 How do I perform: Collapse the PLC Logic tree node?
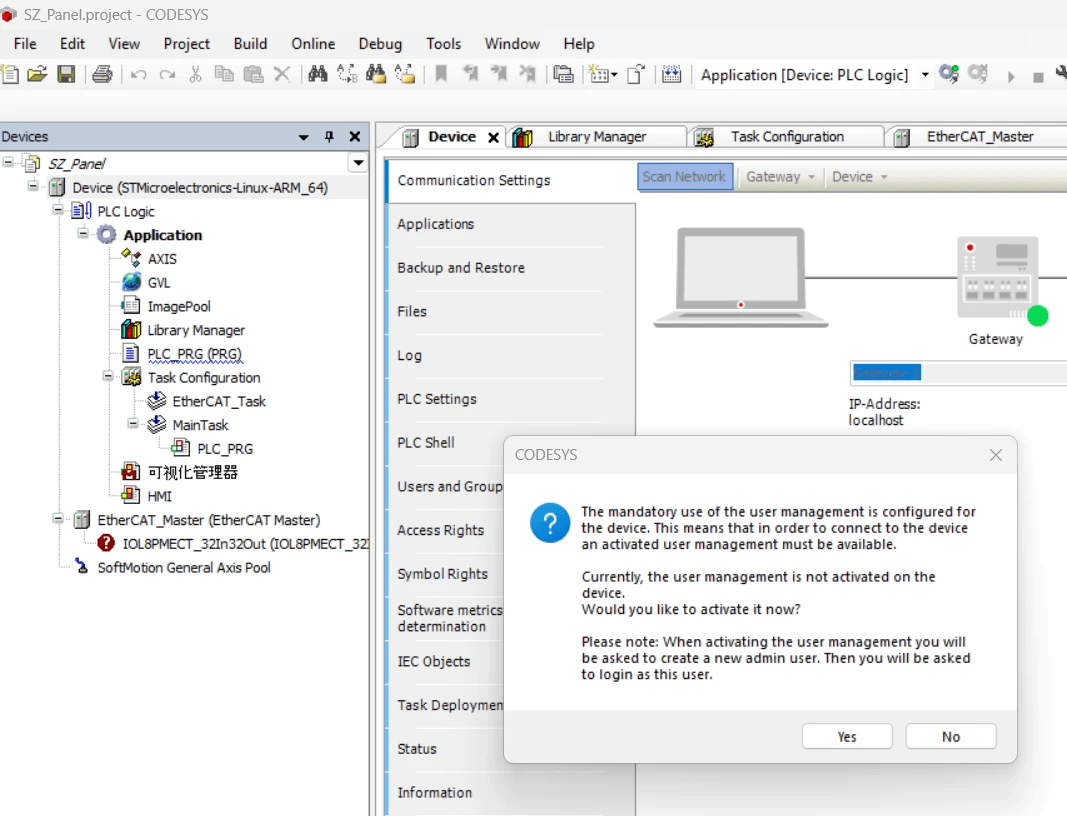58,209
